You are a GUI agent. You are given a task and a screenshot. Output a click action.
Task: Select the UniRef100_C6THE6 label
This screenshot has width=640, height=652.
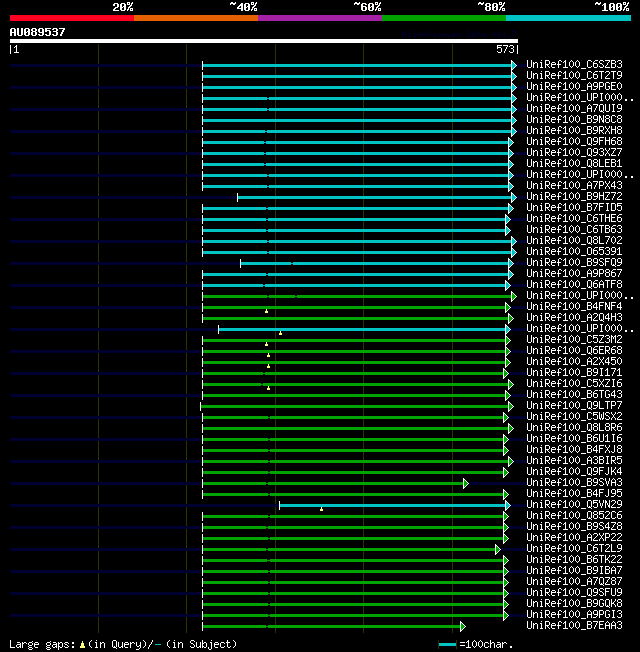574,218
